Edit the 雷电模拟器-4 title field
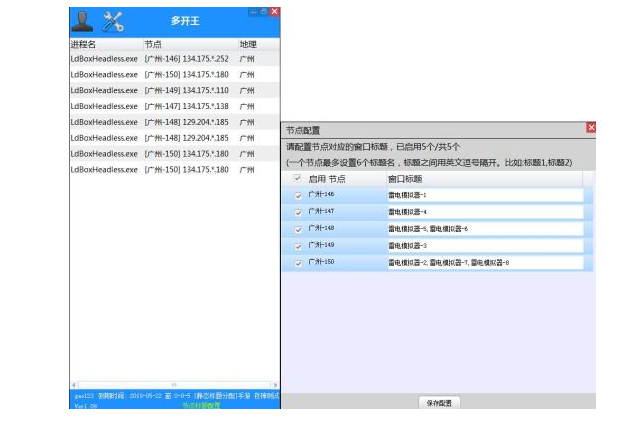Viewport: 629px width, 434px height. tap(485, 212)
